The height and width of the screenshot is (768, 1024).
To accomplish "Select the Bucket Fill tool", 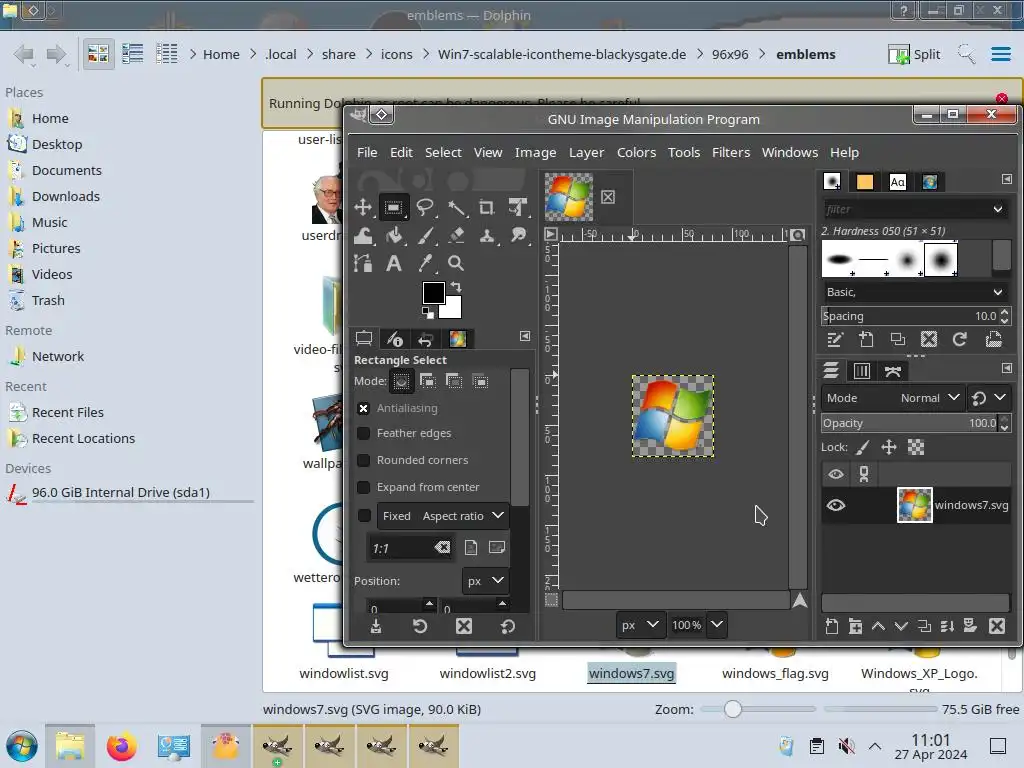I will (x=394, y=236).
